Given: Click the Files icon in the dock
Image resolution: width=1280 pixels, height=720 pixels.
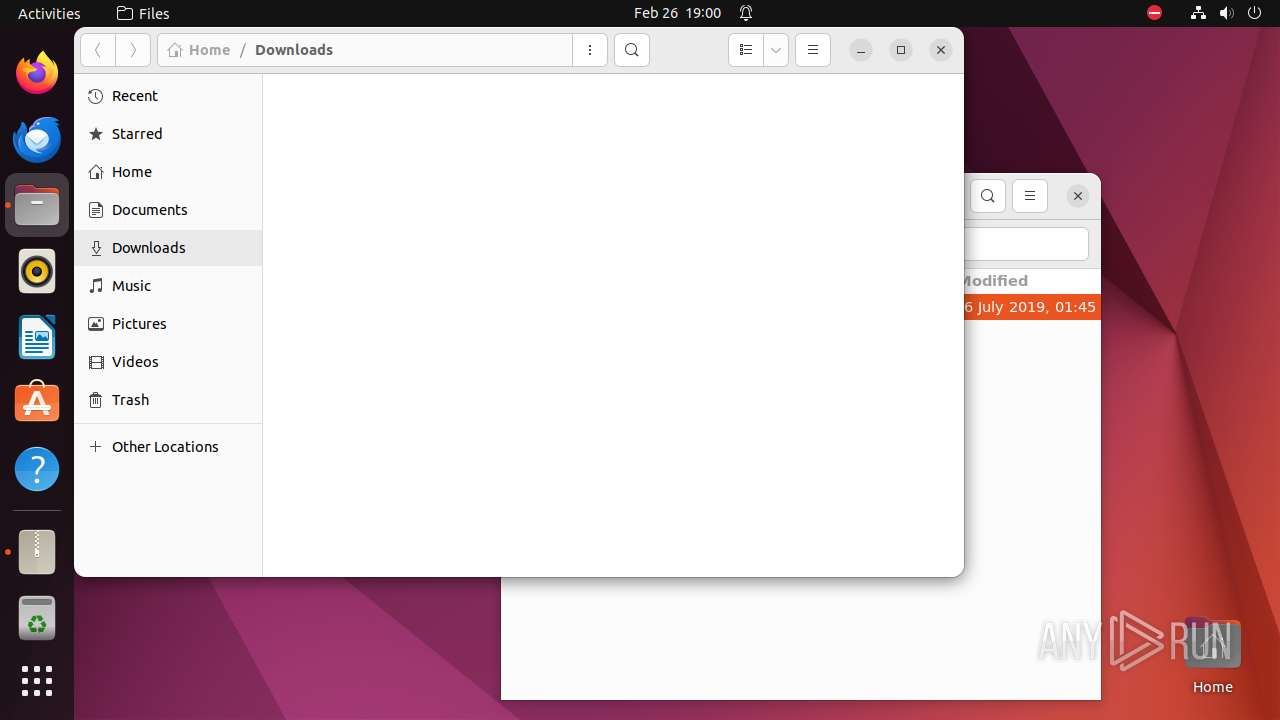Looking at the screenshot, I should [37, 205].
